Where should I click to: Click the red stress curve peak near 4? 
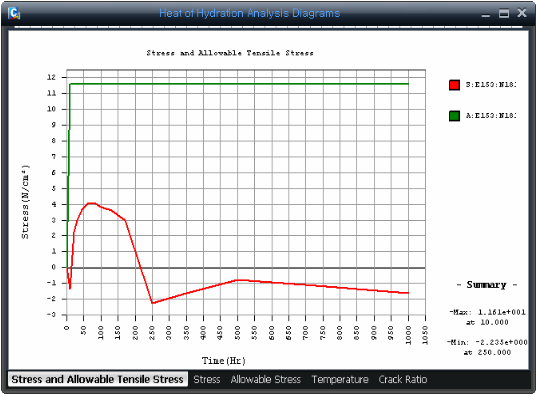tap(91, 203)
